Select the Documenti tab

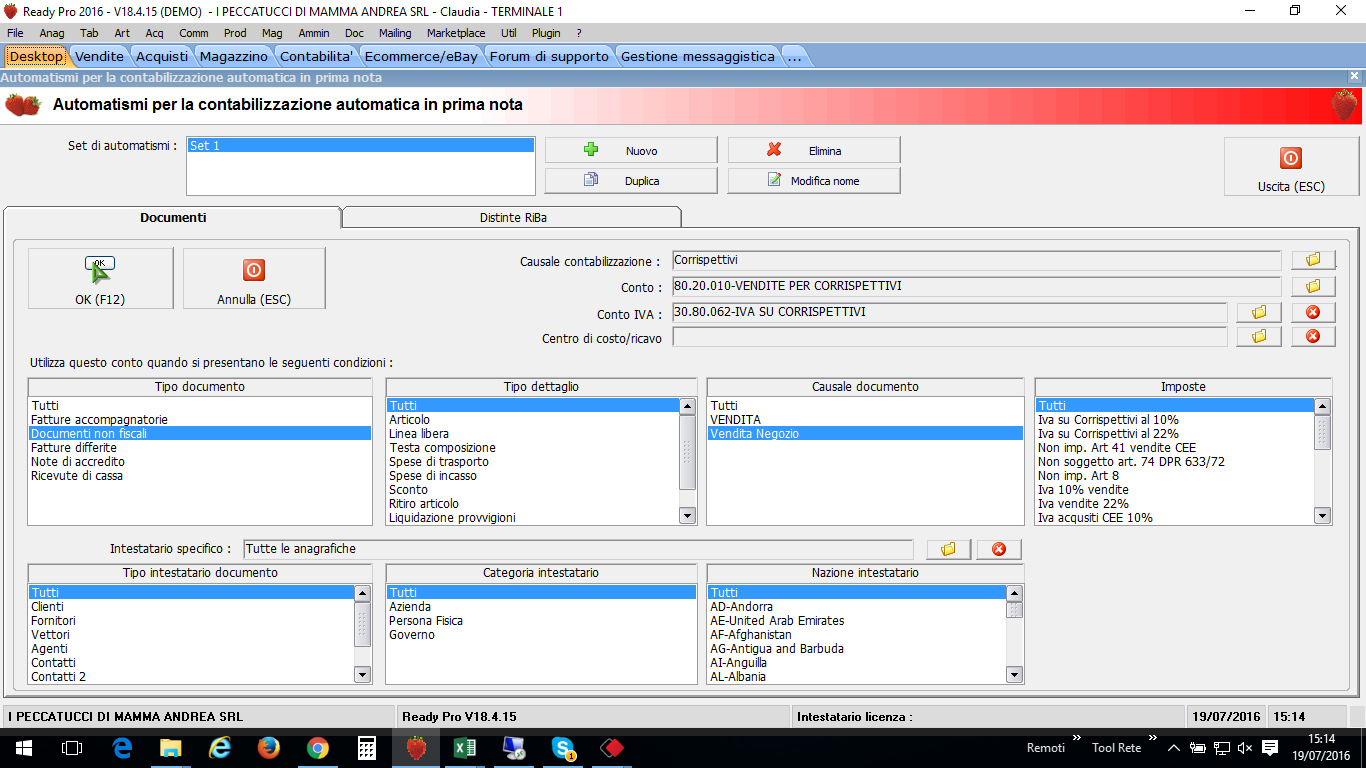[x=173, y=217]
